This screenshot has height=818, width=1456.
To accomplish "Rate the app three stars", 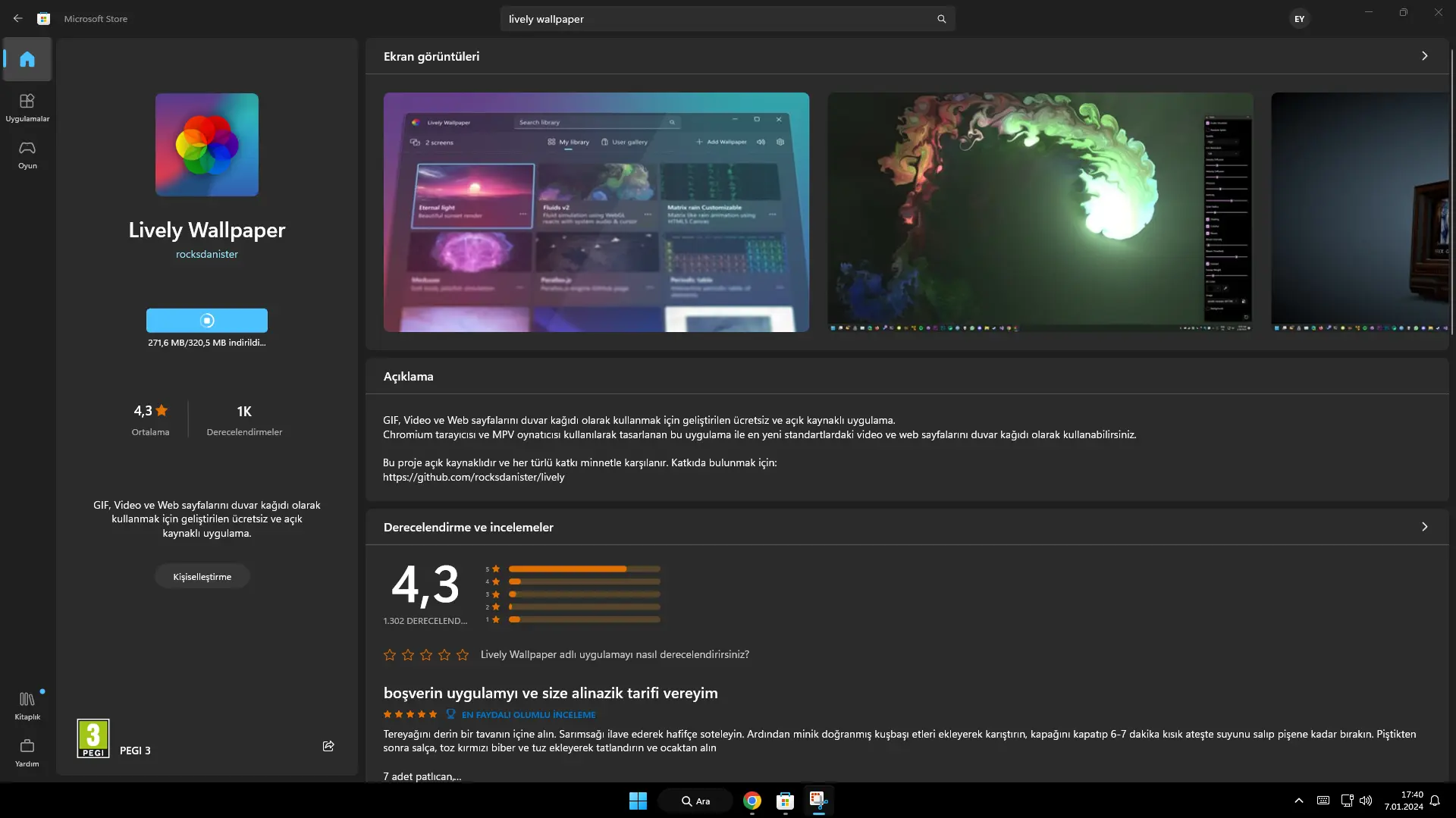I will (x=426, y=655).
